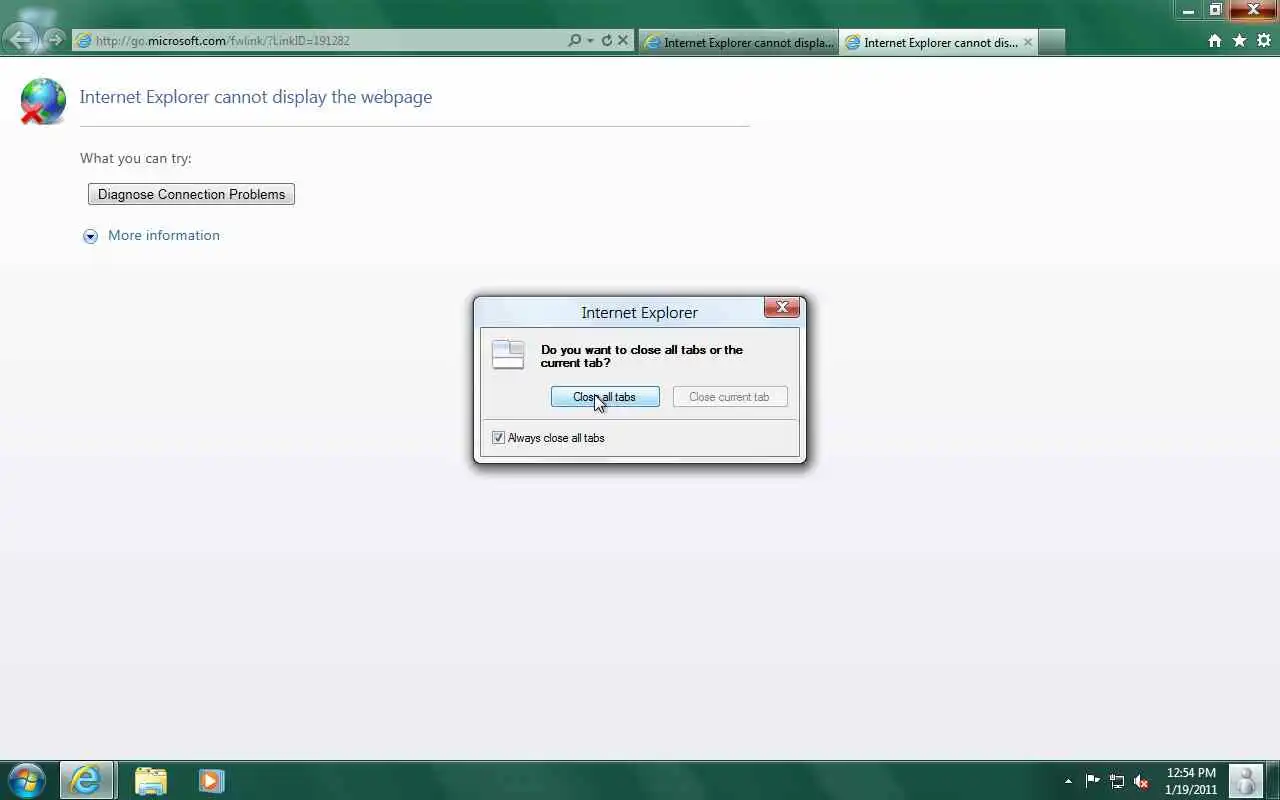Click "Internet Explorer cannot display the webpage" heading

tap(256, 97)
